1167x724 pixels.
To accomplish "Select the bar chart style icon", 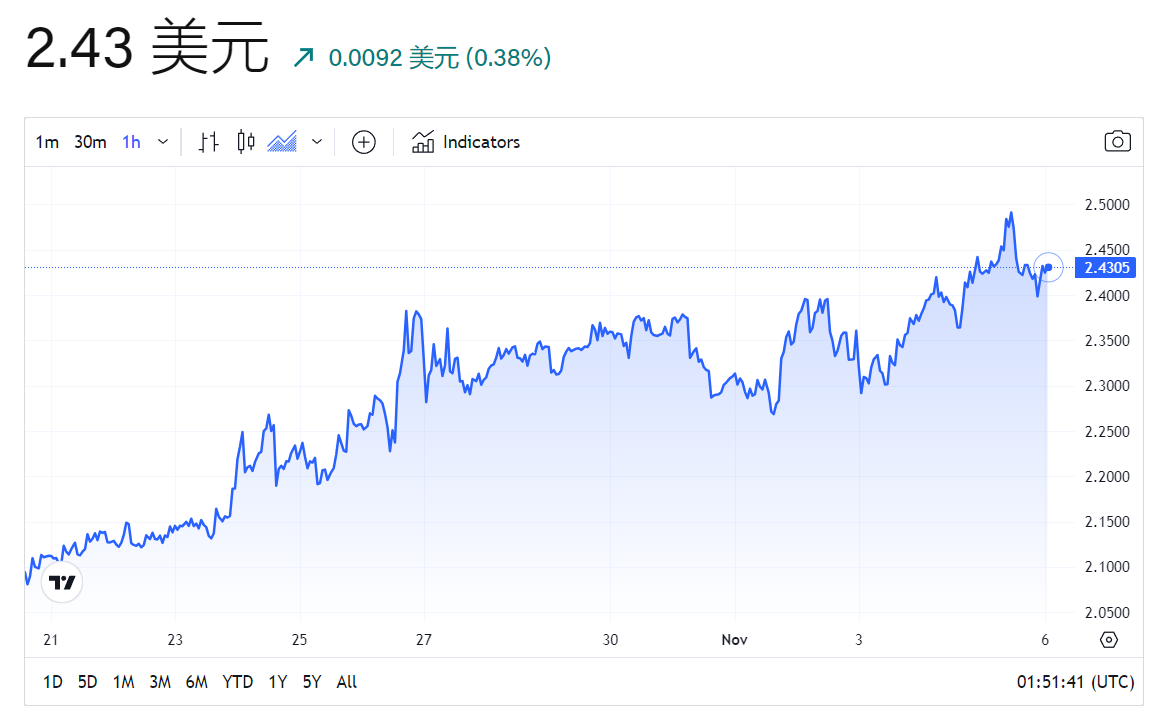I will [x=208, y=142].
